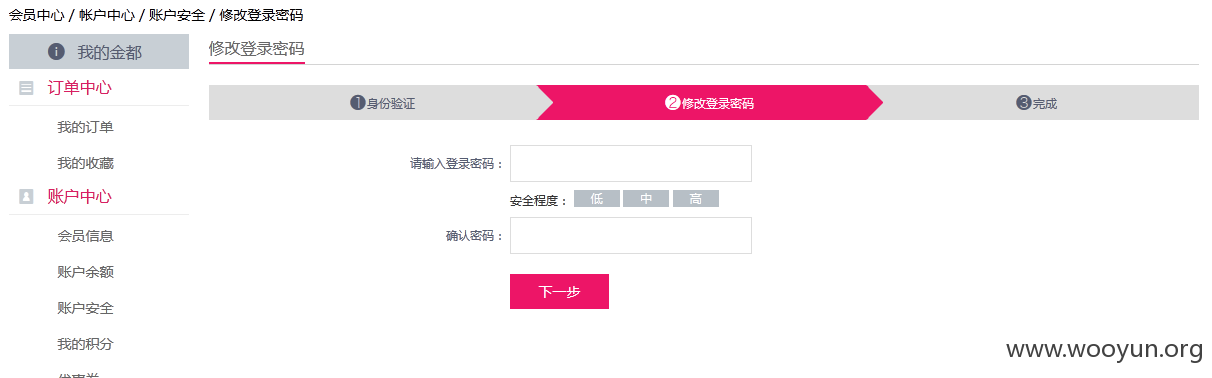
Task: Open 账户余额 in the sidebar
Action: click(85, 272)
